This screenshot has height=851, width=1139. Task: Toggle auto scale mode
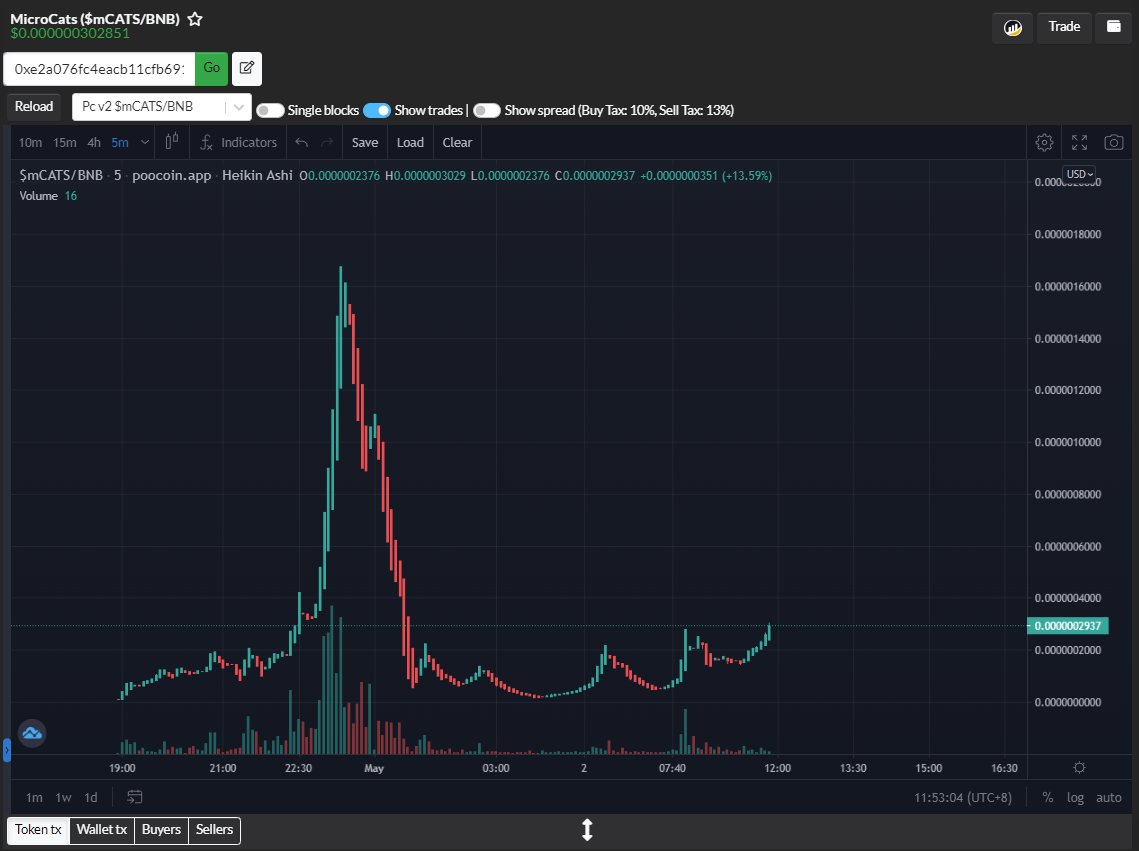pyautogui.click(x=1108, y=797)
